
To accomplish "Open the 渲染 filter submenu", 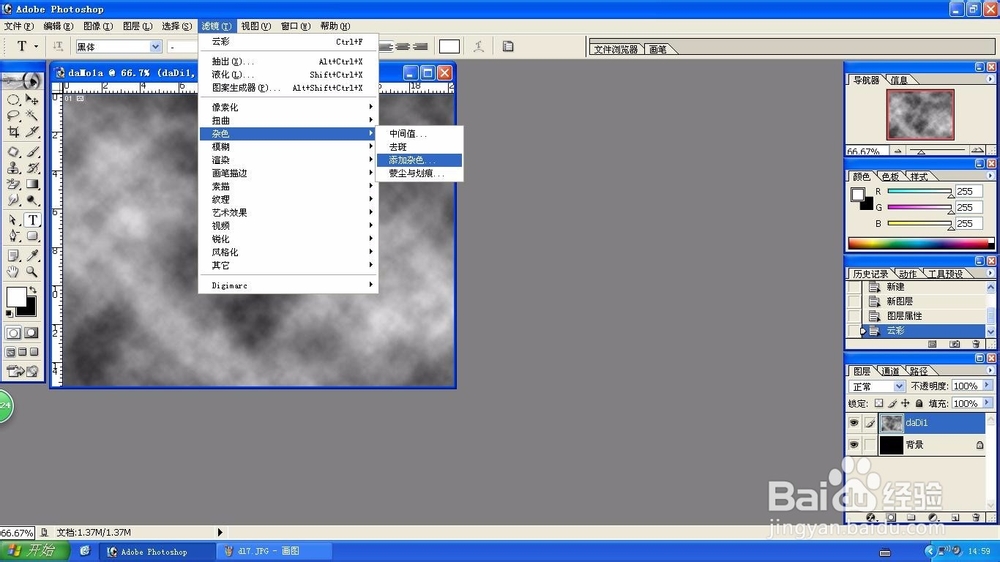I will pos(288,160).
